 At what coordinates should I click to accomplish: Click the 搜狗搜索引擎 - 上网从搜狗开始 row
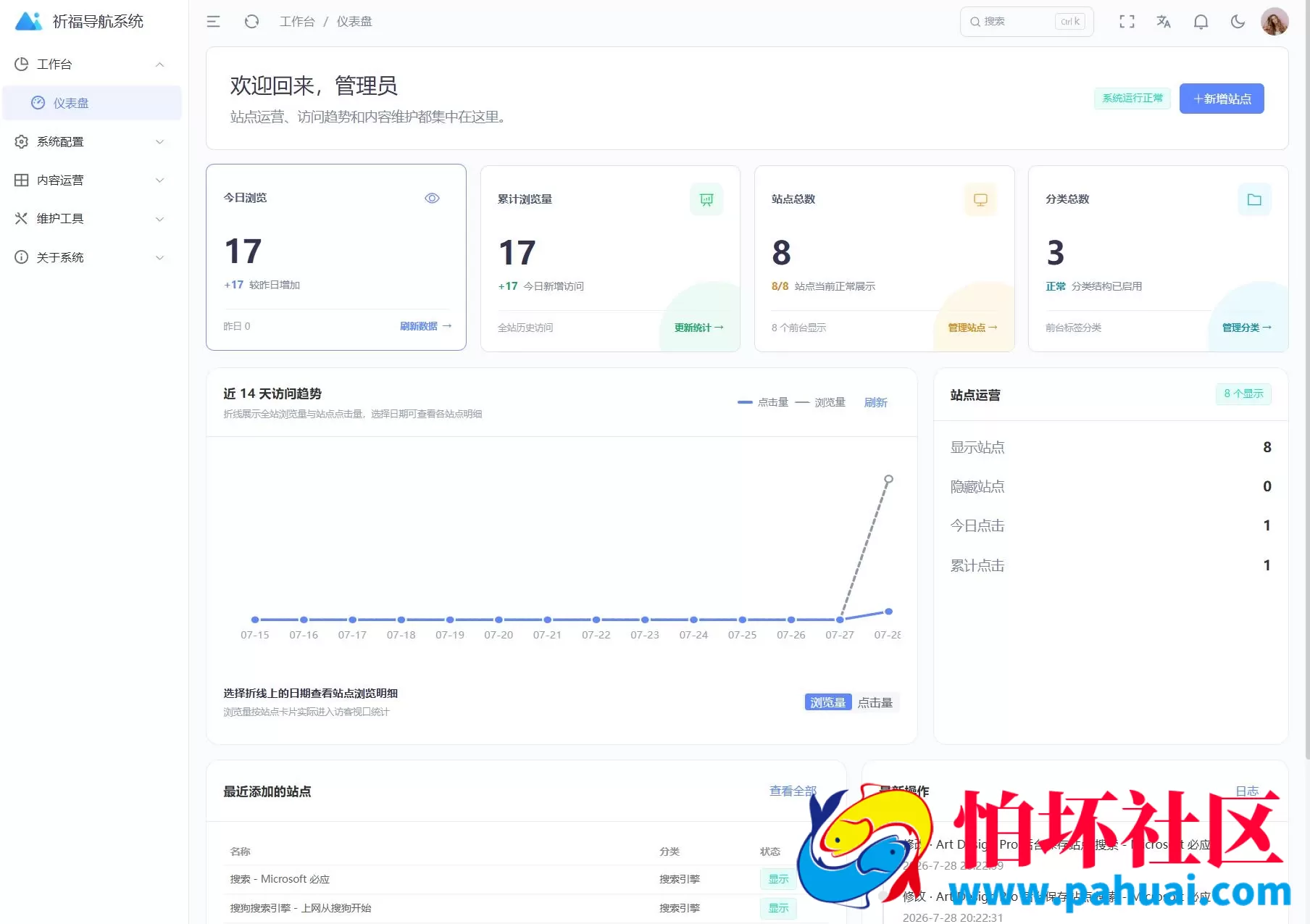pos(526,908)
